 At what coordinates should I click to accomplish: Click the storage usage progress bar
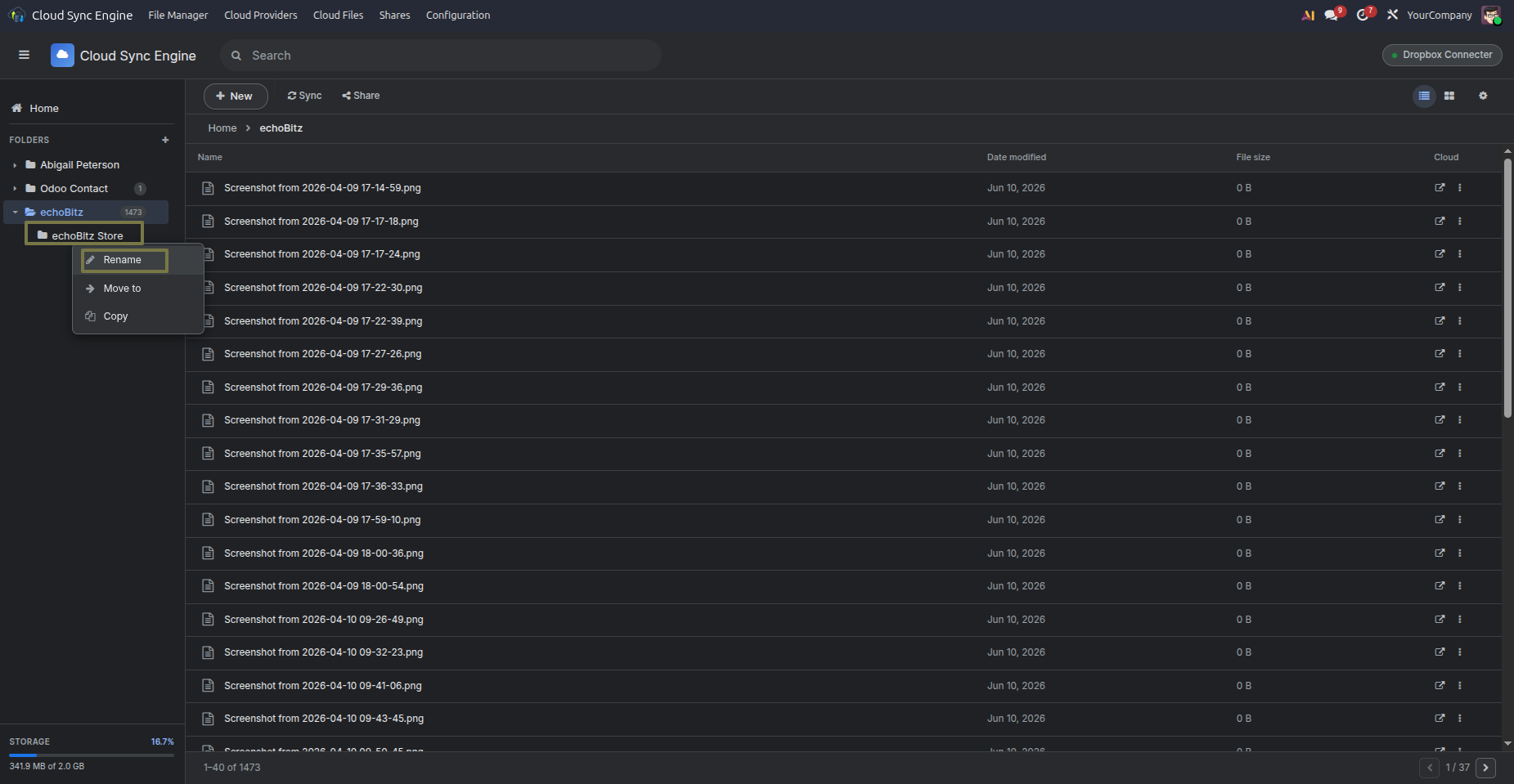92,755
